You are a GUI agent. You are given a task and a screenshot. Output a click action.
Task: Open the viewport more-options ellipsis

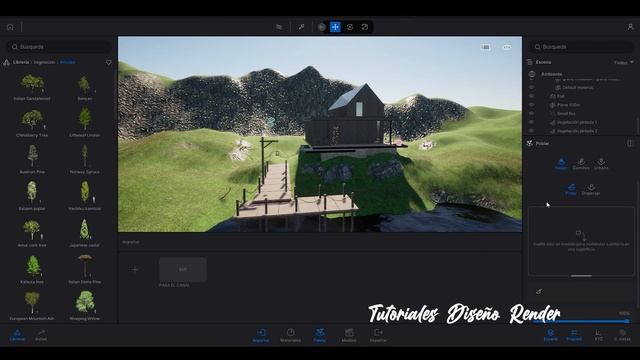pos(507,47)
